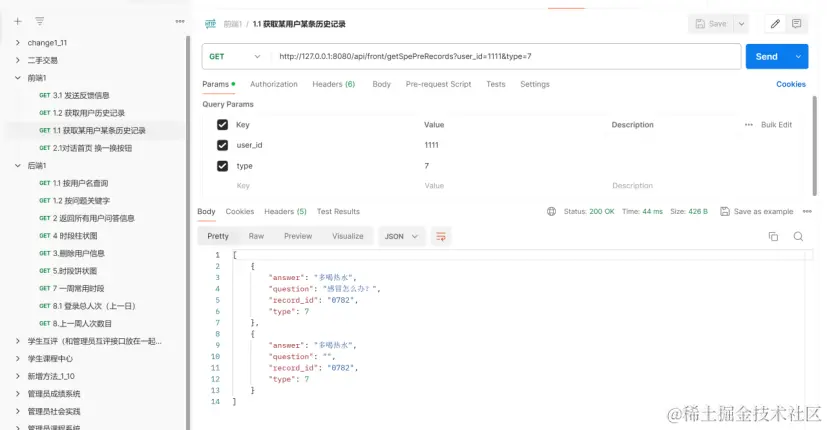Open the Settings tab
828x430 pixels.
tap(534, 84)
